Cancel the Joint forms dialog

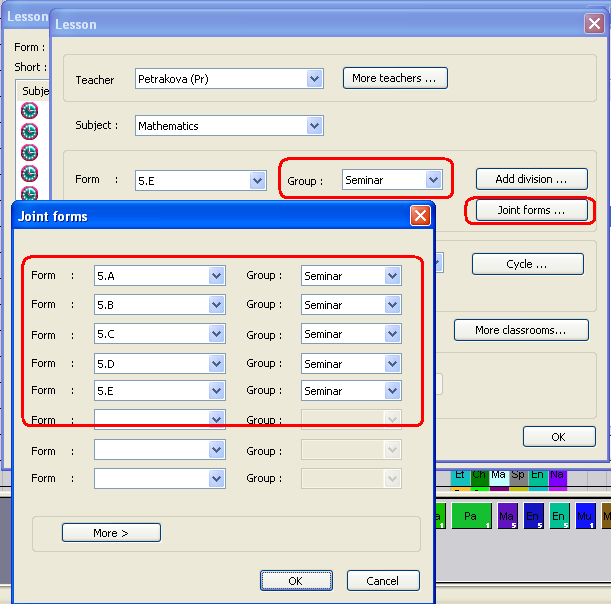[x=383, y=581]
